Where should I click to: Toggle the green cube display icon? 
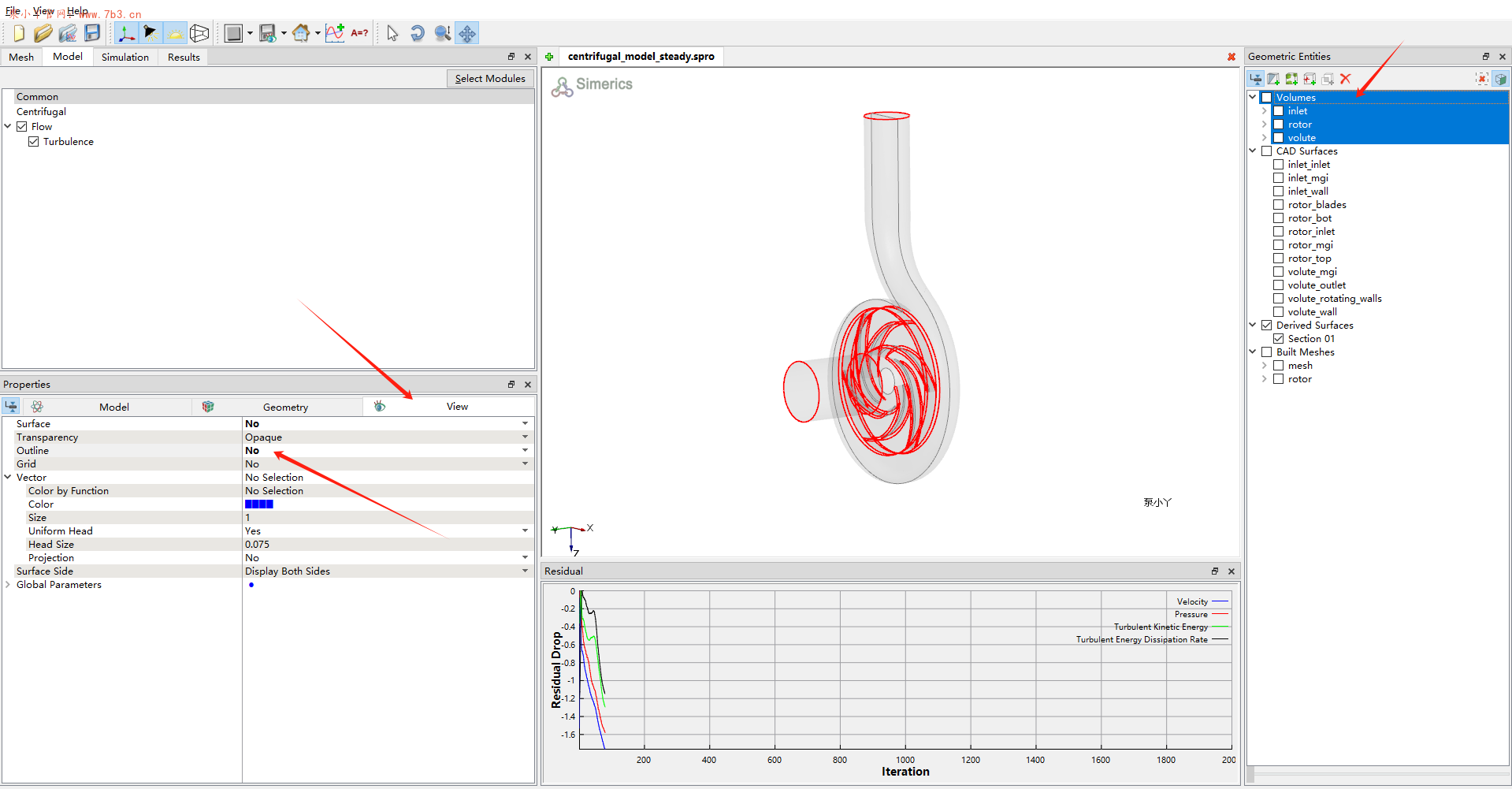click(x=1501, y=79)
